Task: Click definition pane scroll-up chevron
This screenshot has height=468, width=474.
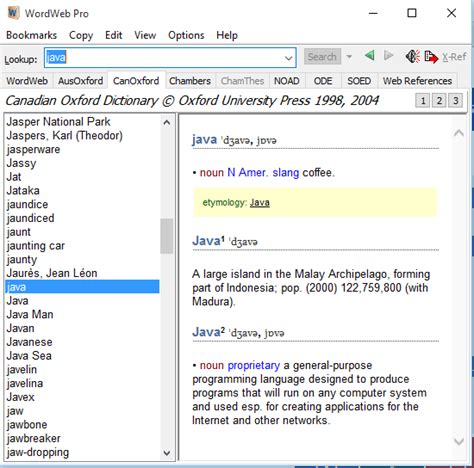Action: pyautogui.click(x=459, y=133)
